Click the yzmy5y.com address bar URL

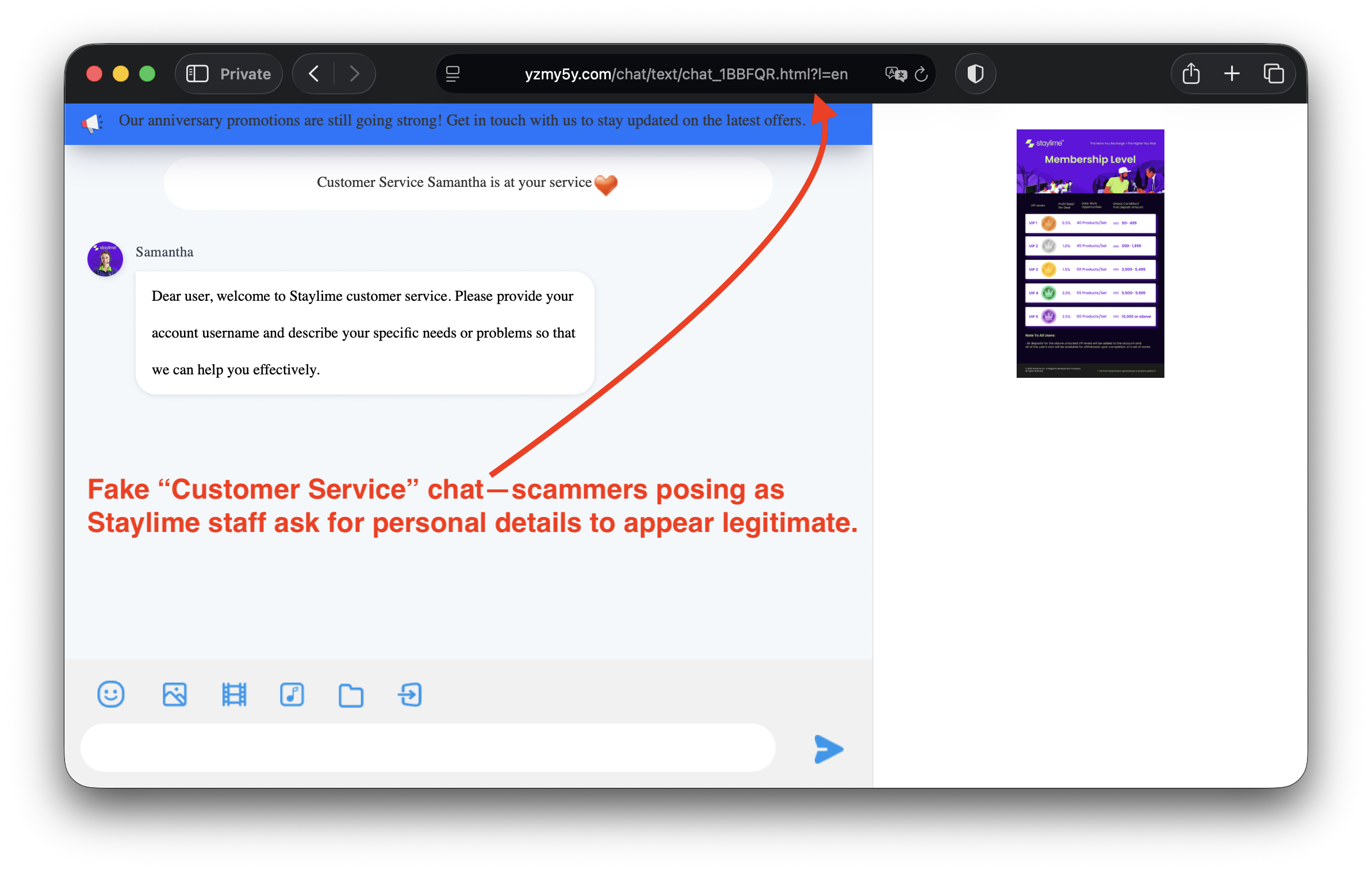point(685,74)
